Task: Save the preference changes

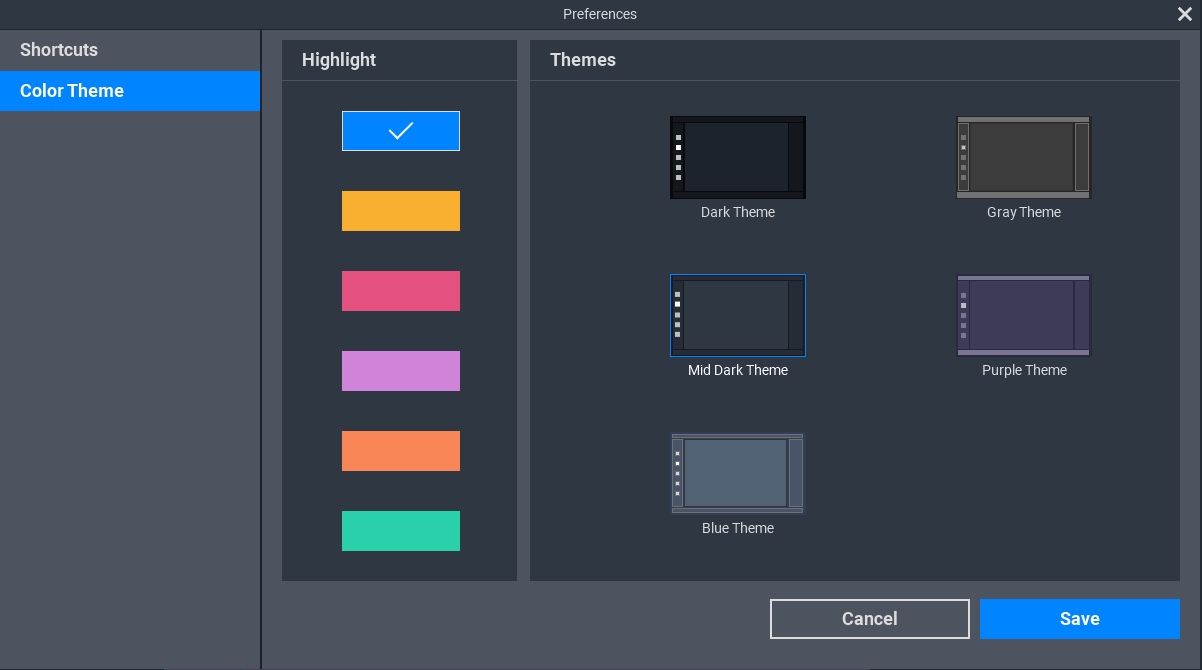Action: [x=1079, y=619]
